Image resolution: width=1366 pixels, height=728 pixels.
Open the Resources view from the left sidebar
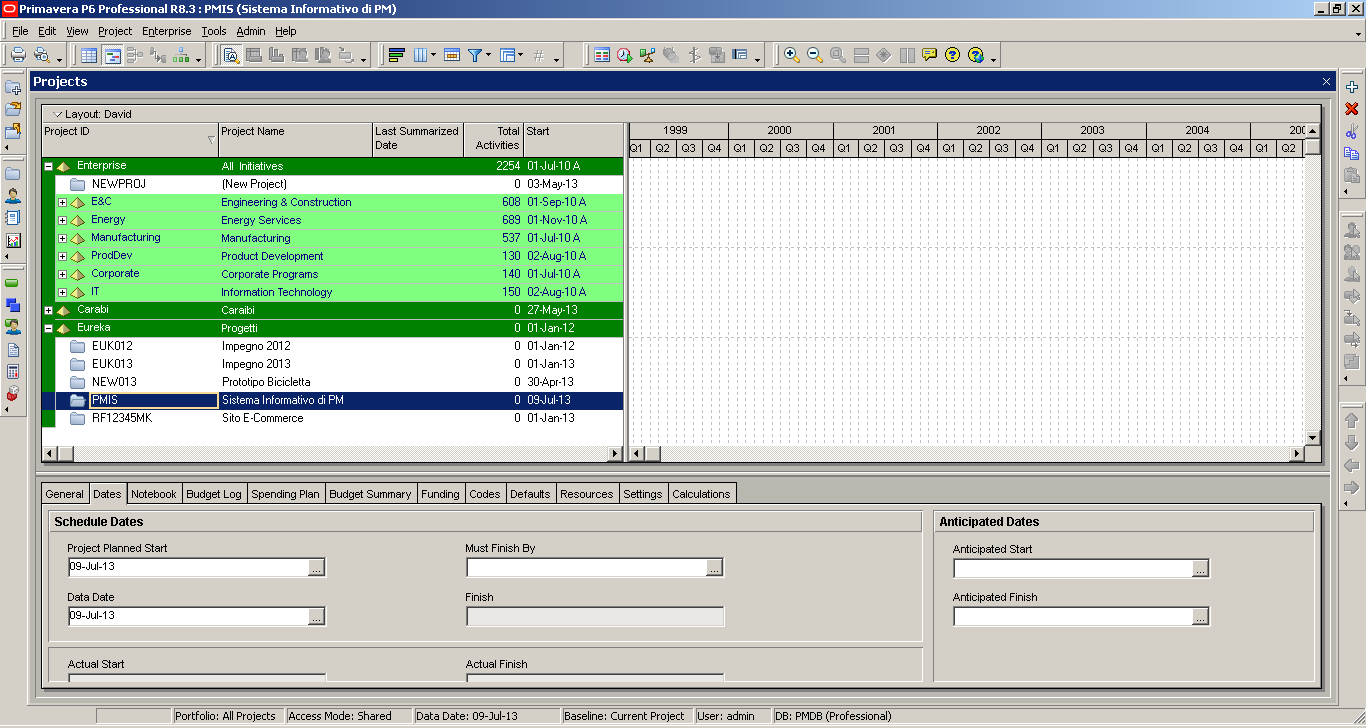coord(13,196)
